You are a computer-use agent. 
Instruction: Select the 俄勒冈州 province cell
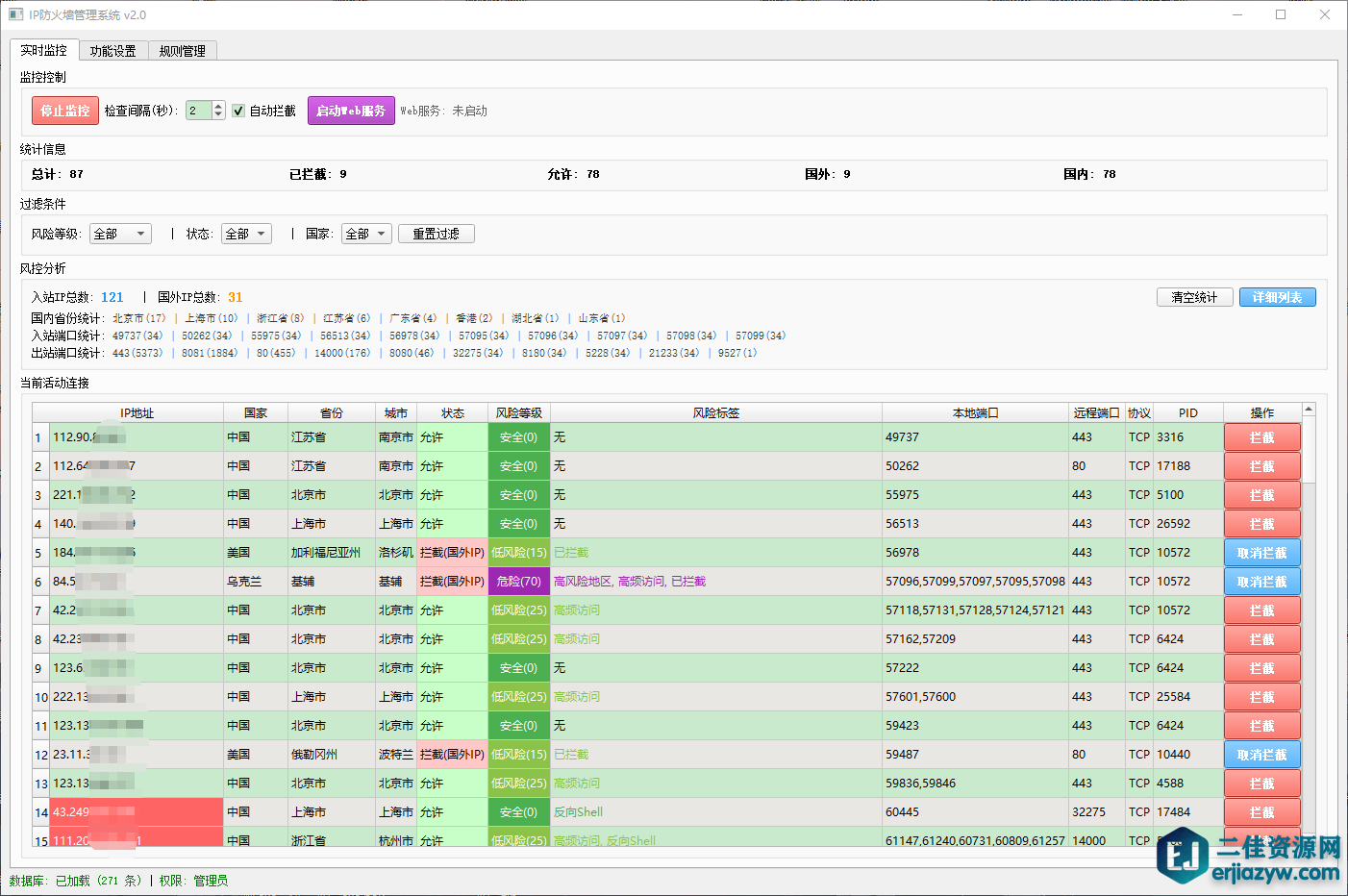click(332, 755)
